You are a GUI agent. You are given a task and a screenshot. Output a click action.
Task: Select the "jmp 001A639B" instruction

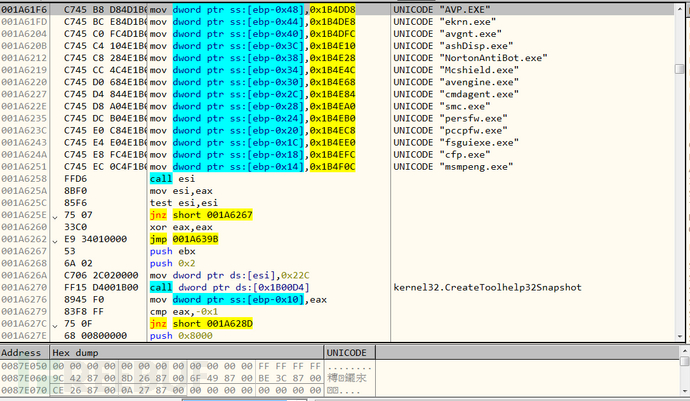click(184, 239)
